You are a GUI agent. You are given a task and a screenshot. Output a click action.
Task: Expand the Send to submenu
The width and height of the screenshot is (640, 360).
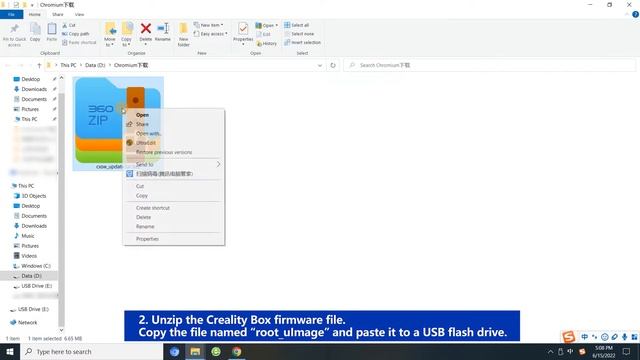coord(173,164)
